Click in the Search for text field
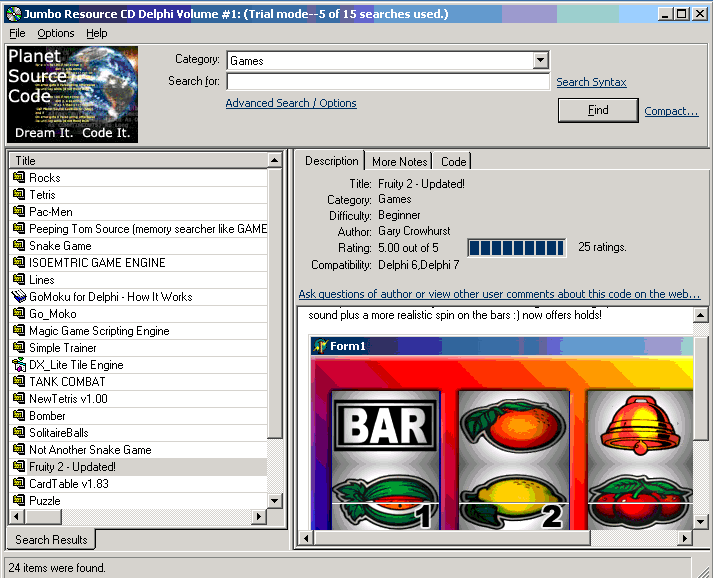The height and width of the screenshot is (578, 713). tap(388, 81)
